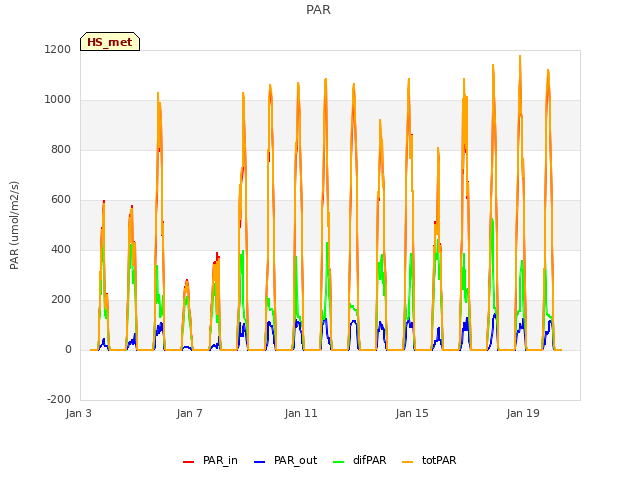640x480 pixels.
Task: Toggle the totPAR series legend entry
Action: click(429, 460)
